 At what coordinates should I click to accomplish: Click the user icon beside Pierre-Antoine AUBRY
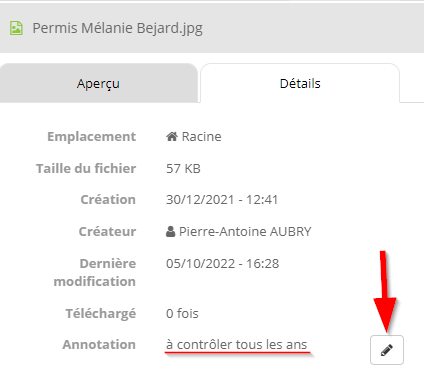point(170,231)
